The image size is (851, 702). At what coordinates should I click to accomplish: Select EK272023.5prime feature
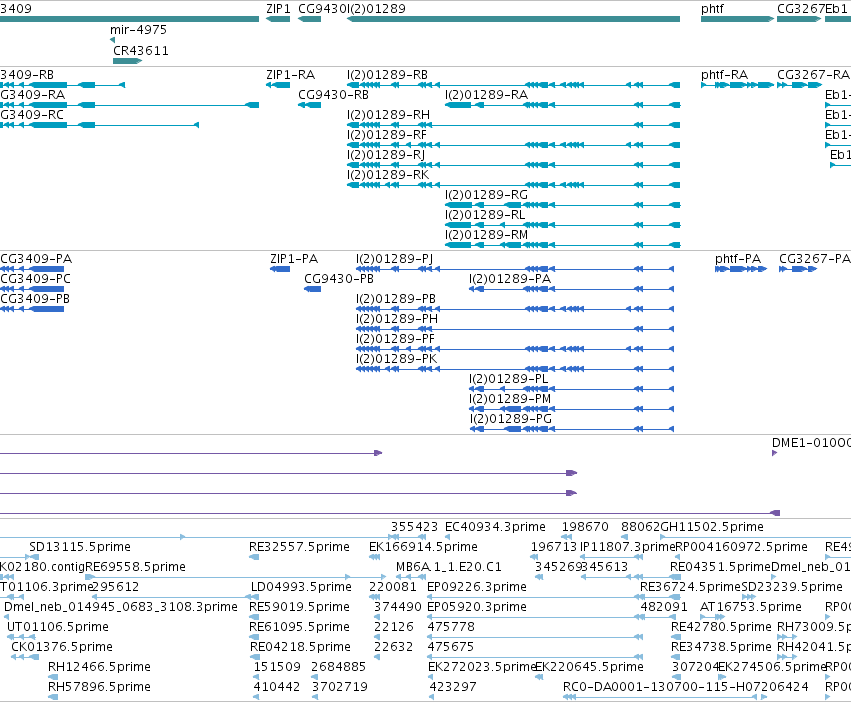(x=481, y=668)
